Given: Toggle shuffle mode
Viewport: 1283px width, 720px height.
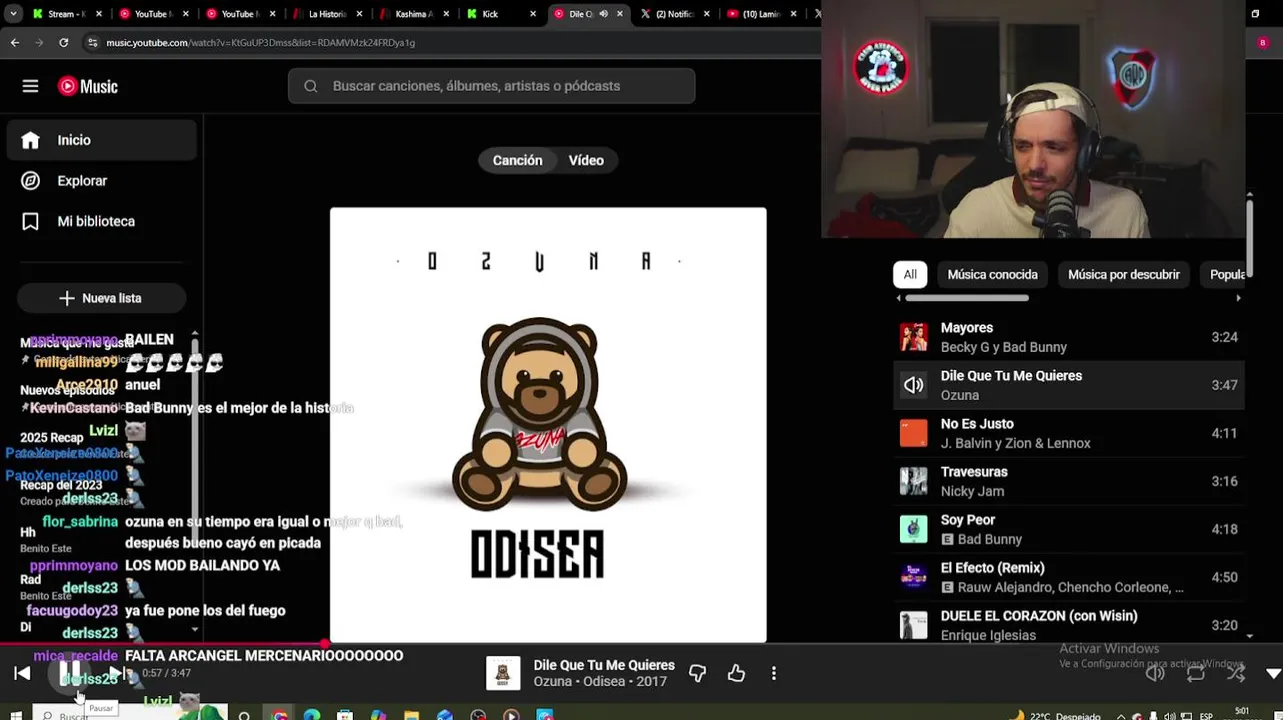Looking at the screenshot, I should pos(1236,673).
